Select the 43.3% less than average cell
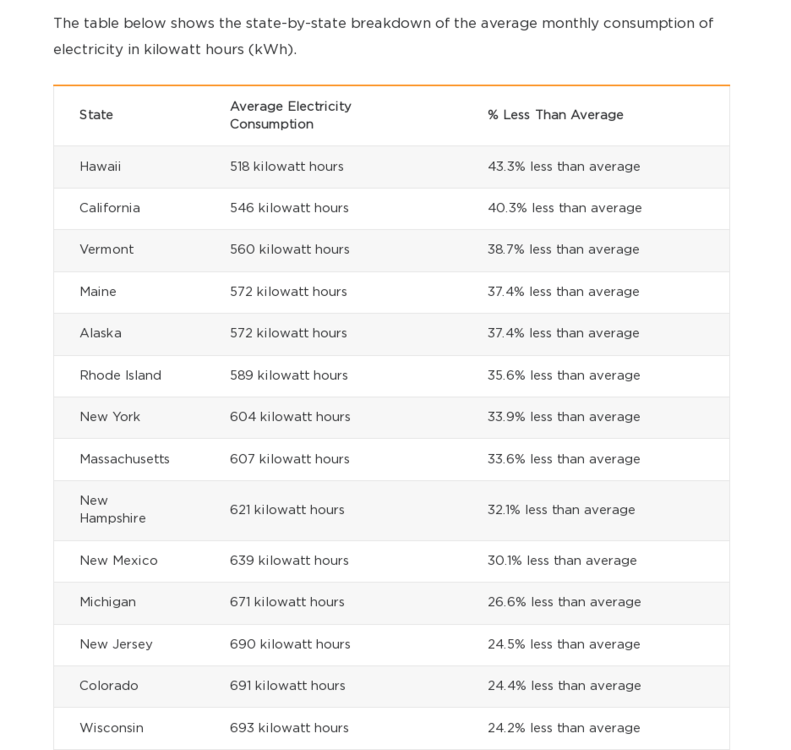This screenshot has height=750, width=791. click(x=563, y=166)
